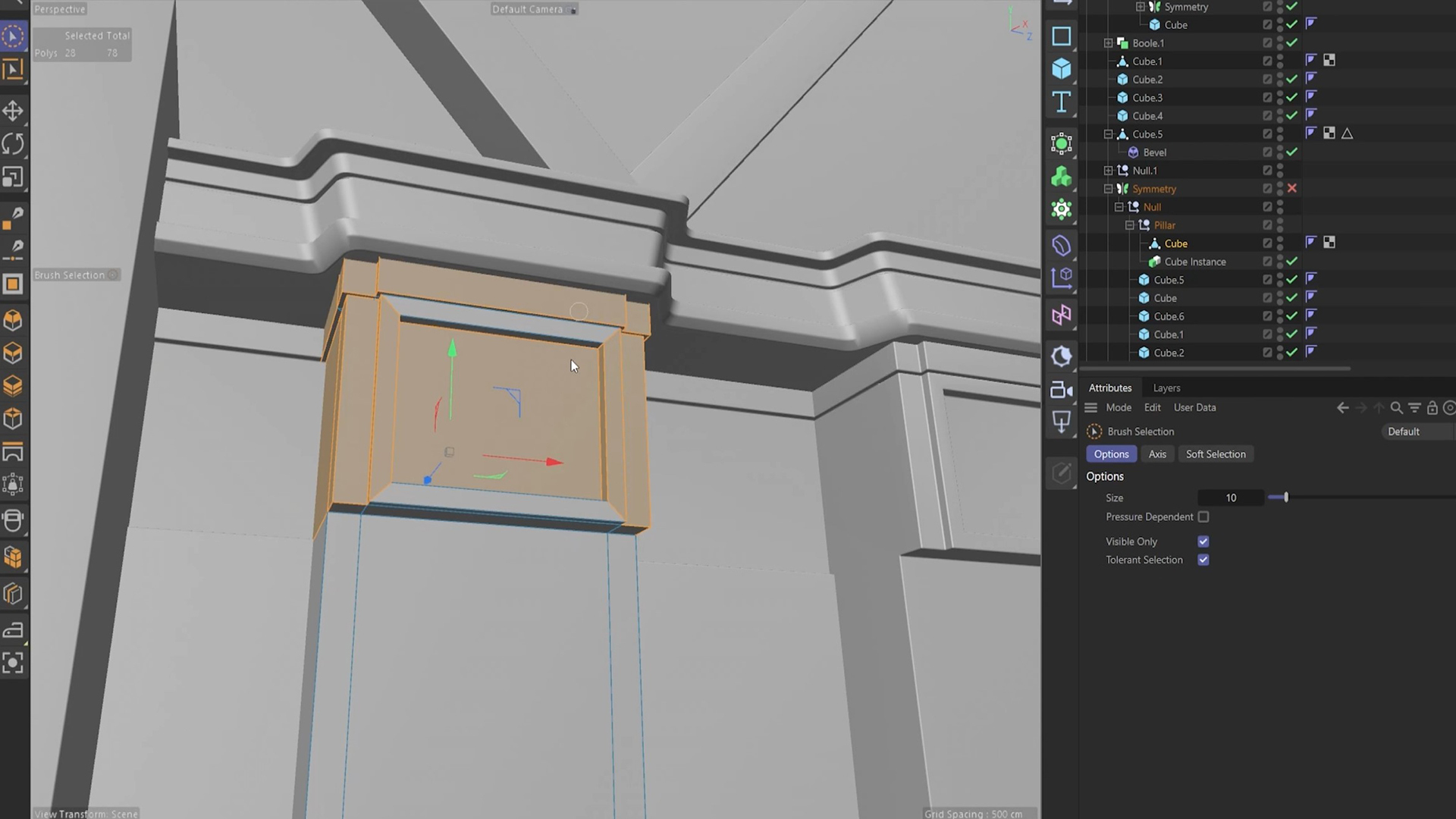Open the User Data menu

pos(1194,408)
